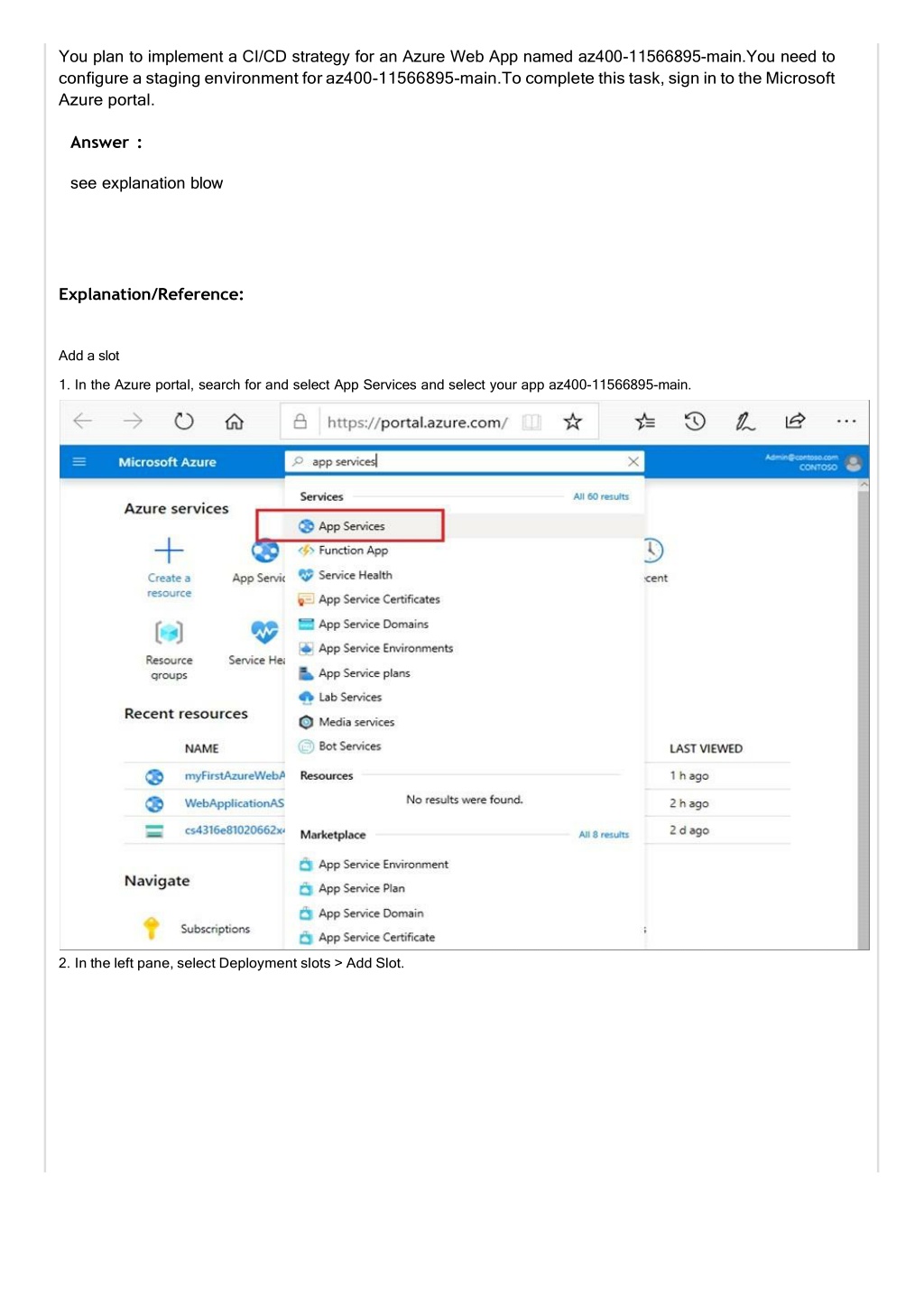Open WebApplicationAS recent resource
This screenshot has width=924, height=1306.
(234, 803)
